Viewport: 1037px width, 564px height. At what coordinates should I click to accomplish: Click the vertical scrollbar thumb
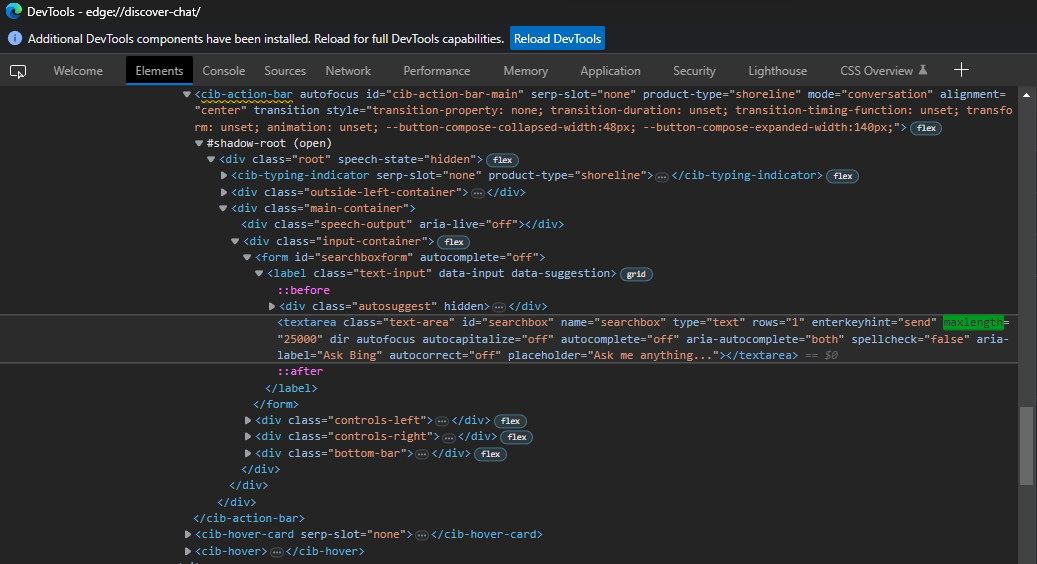point(1026,447)
